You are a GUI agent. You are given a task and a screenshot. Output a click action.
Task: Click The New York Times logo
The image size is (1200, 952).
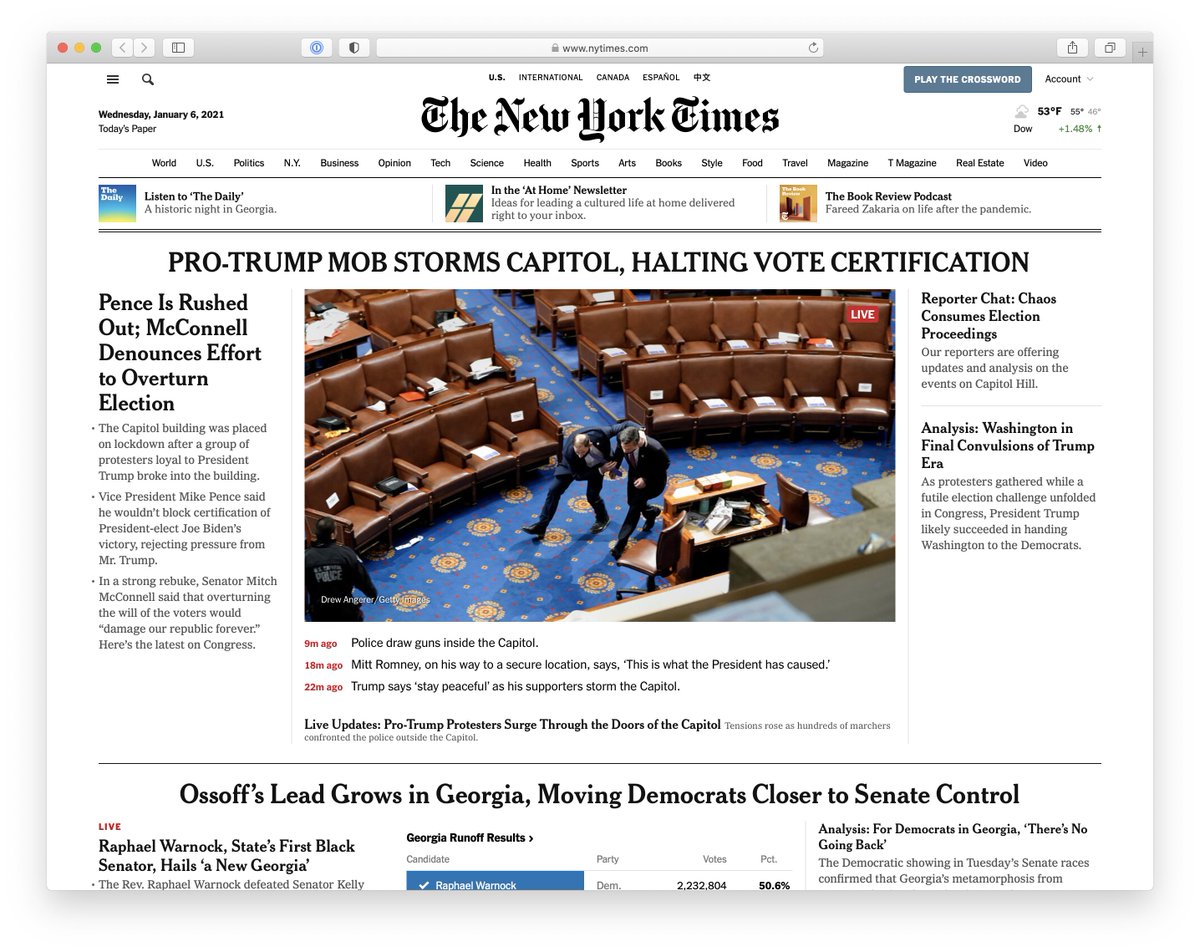pyautogui.click(x=600, y=117)
